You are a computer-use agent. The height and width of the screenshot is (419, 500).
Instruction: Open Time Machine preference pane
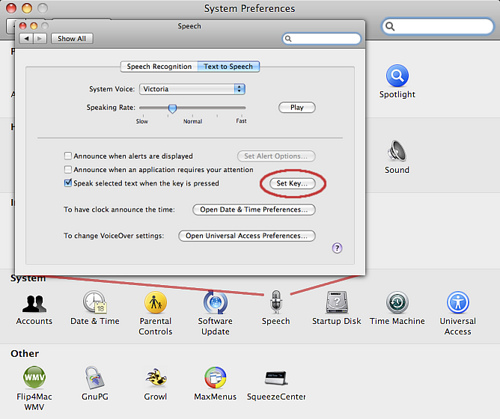(x=397, y=308)
